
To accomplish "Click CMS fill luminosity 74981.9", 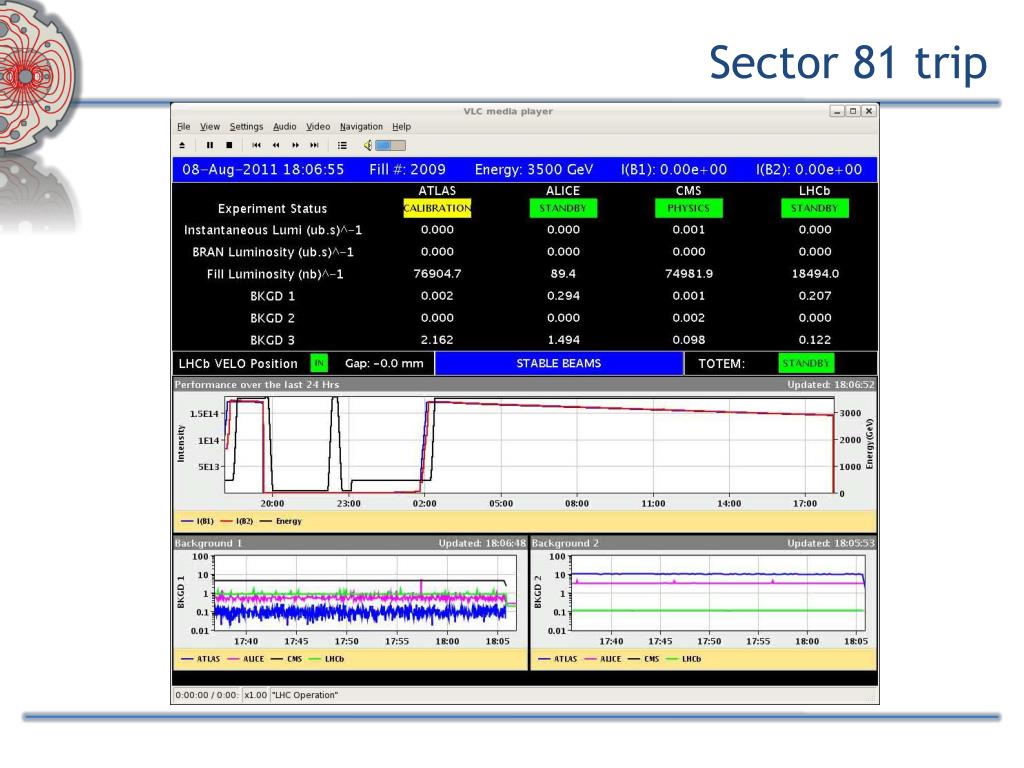I will pyautogui.click(x=688, y=274).
